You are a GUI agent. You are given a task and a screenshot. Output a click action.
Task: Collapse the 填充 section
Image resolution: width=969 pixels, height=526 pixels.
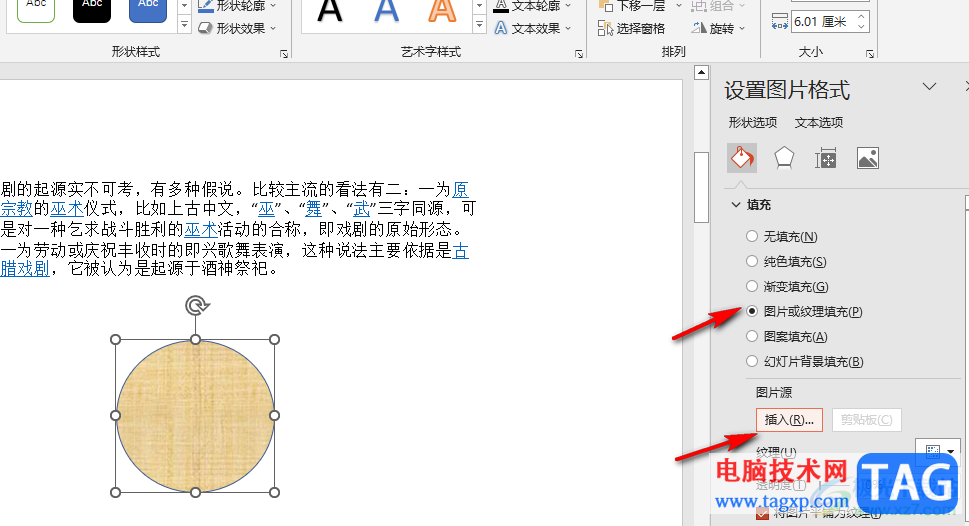tap(736, 205)
